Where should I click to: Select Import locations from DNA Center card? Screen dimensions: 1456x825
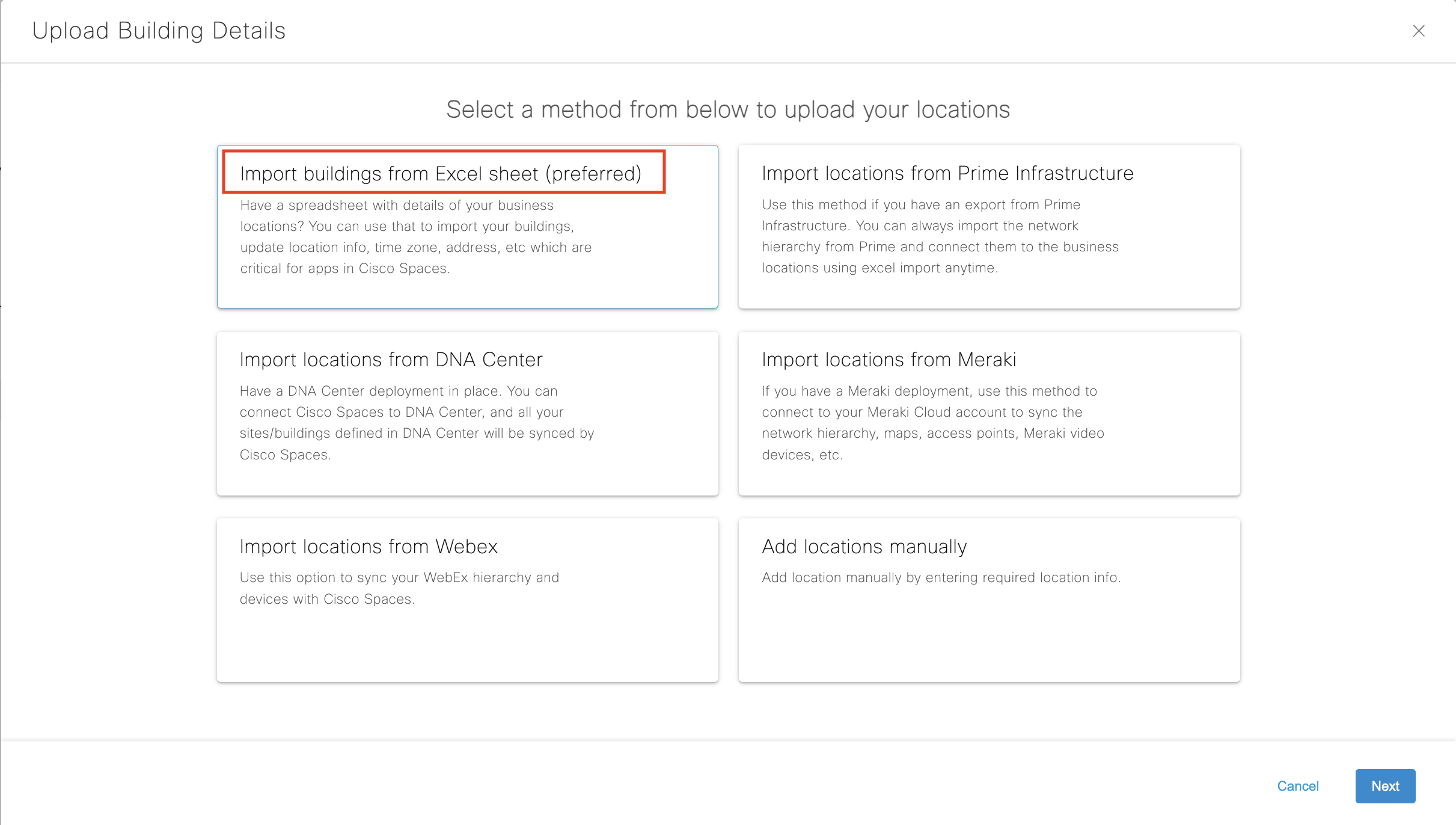point(391,359)
